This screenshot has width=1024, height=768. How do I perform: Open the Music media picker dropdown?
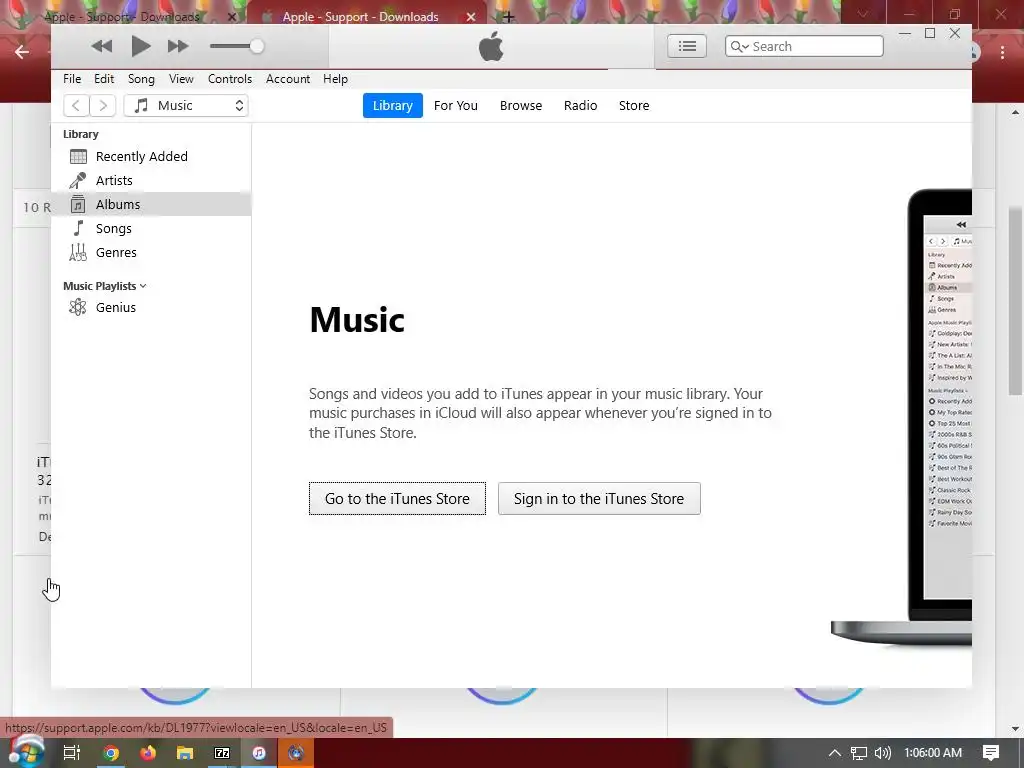tap(186, 106)
